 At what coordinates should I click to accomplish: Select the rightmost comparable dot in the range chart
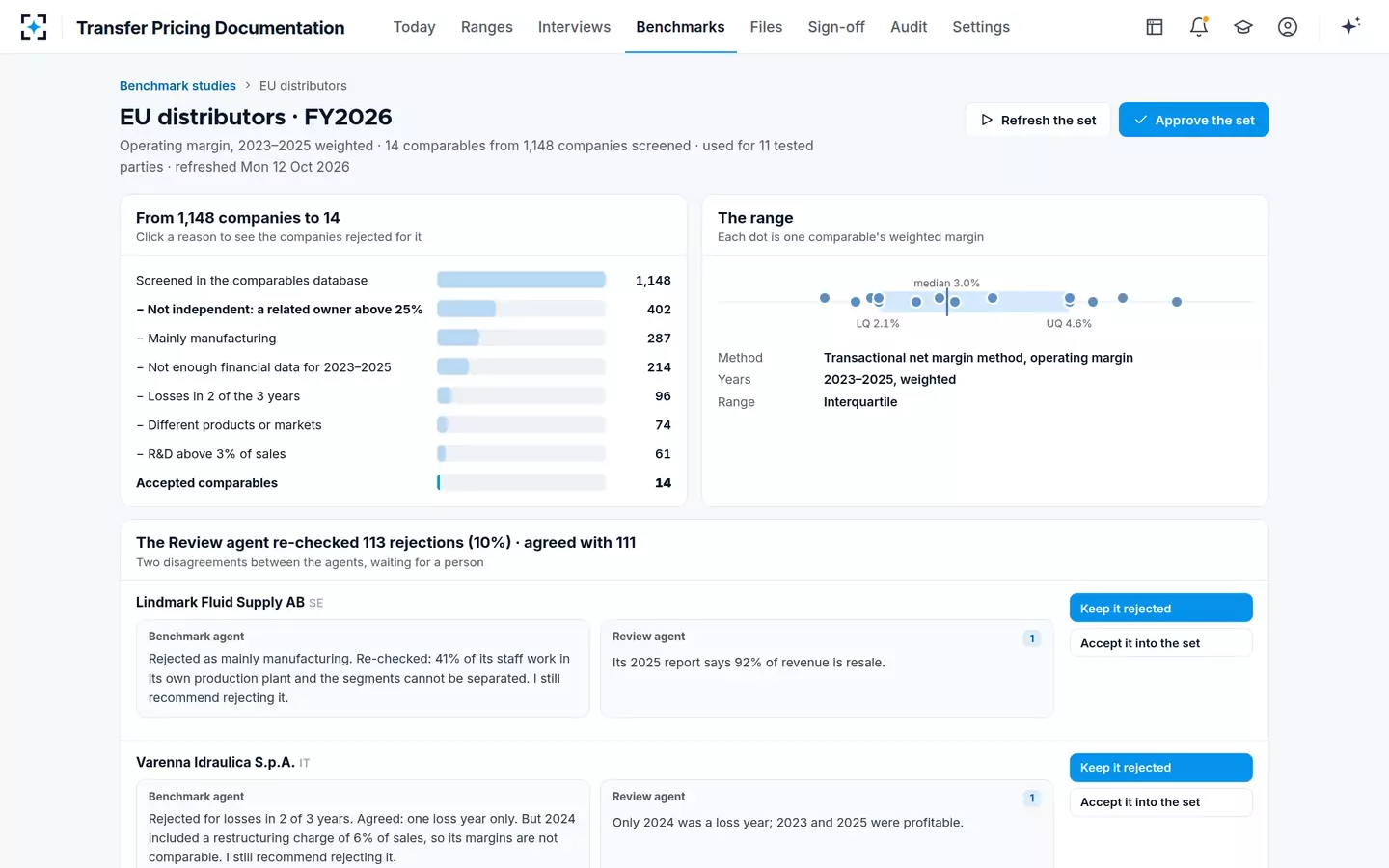tap(1177, 302)
